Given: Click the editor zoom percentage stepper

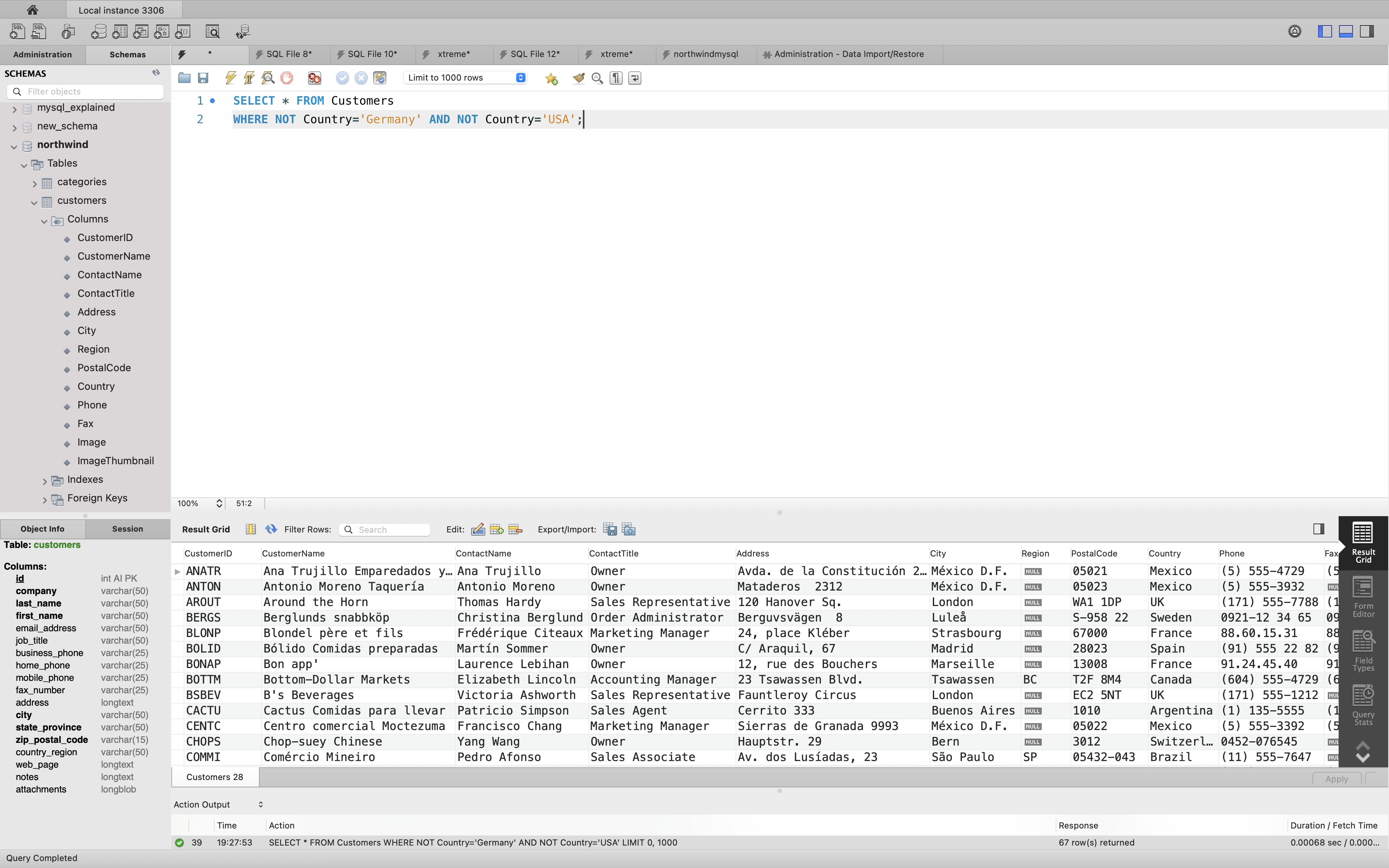Looking at the screenshot, I should coord(219,503).
